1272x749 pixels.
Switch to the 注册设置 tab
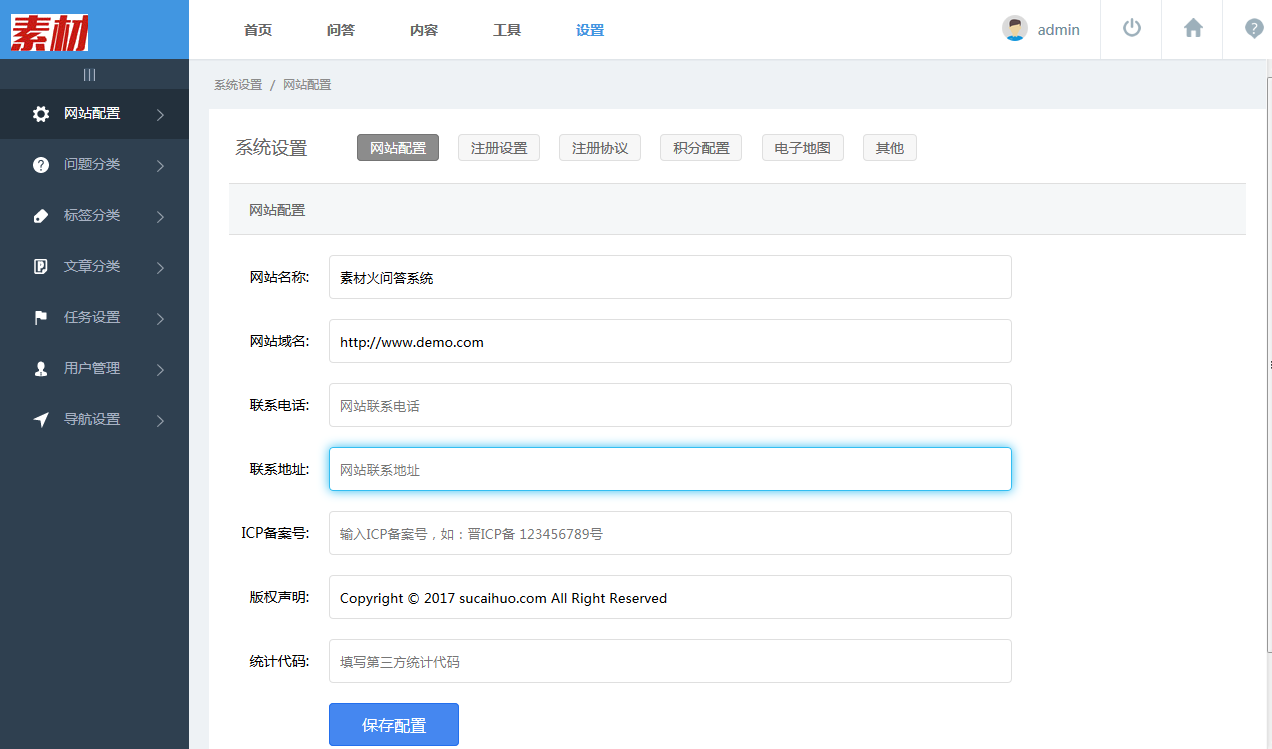click(x=499, y=148)
